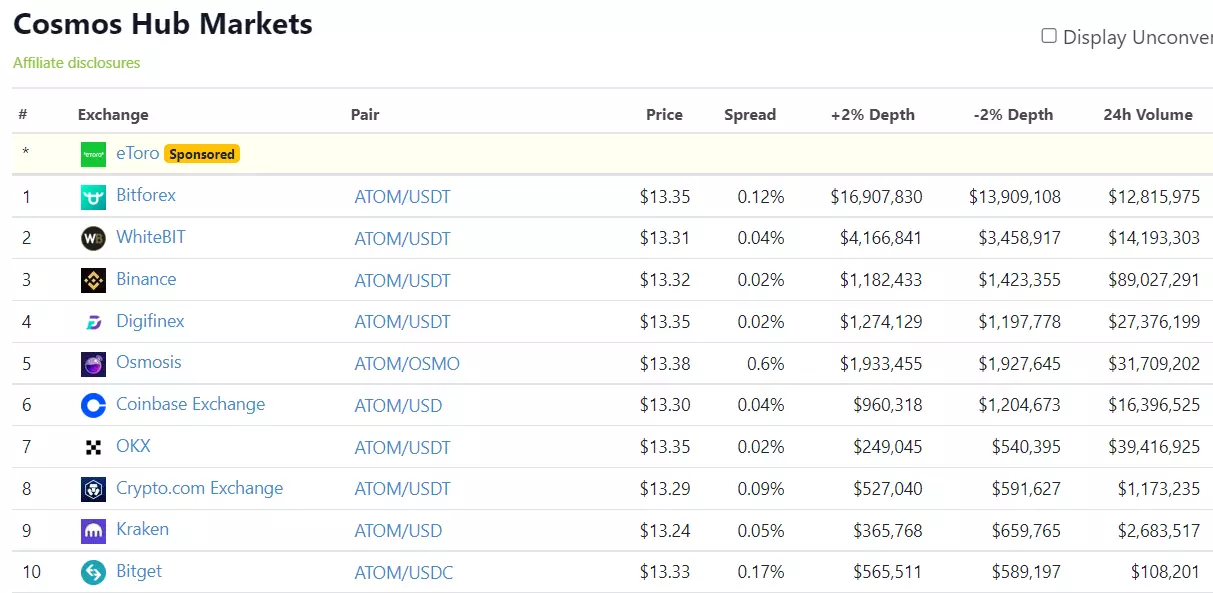Click the Bitget logo icon
Image resolution: width=1213 pixels, height=593 pixels.
click(x=93, y=572)
